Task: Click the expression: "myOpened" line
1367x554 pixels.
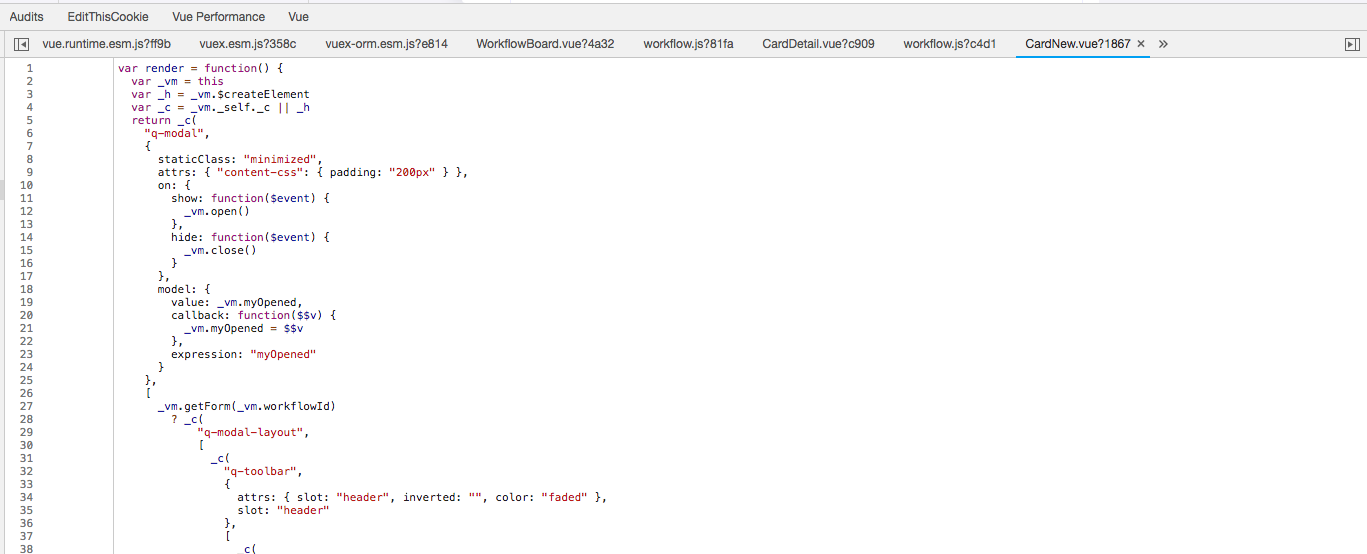Action: pyautogui.click(x=243, y=354)
